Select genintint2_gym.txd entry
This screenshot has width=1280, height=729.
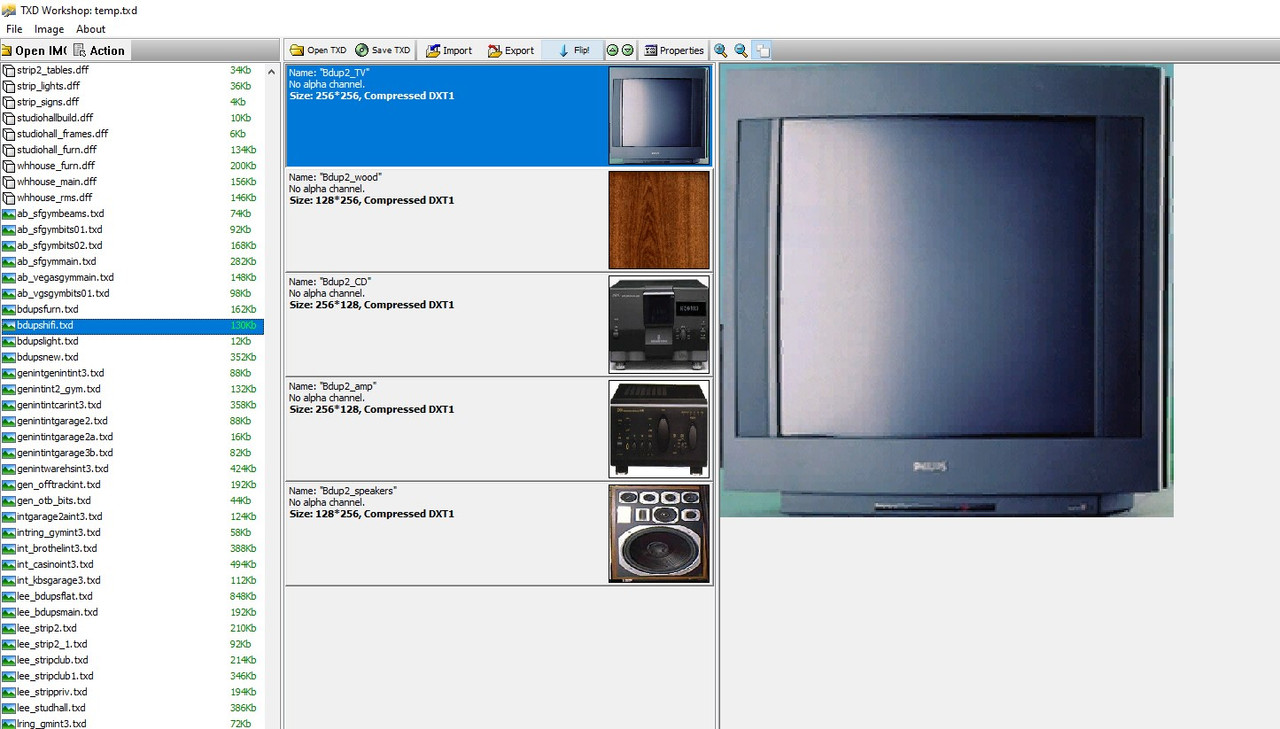(132, 389)
